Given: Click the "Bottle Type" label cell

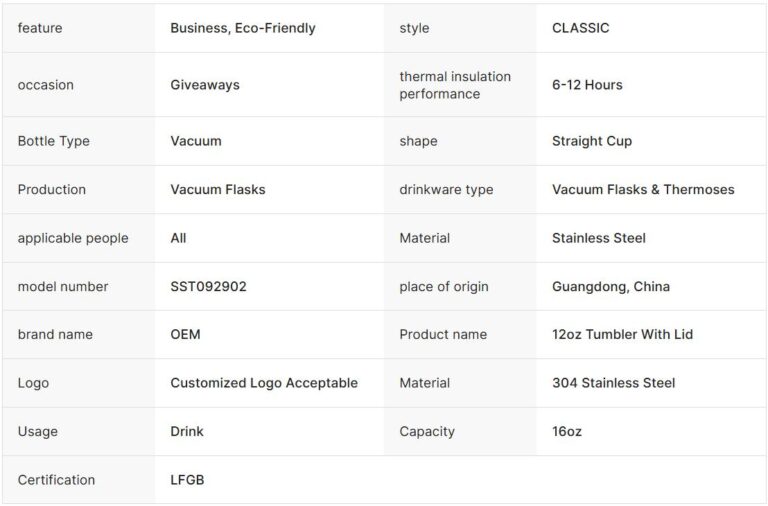Looking at the screenshot, I should 54,141.
